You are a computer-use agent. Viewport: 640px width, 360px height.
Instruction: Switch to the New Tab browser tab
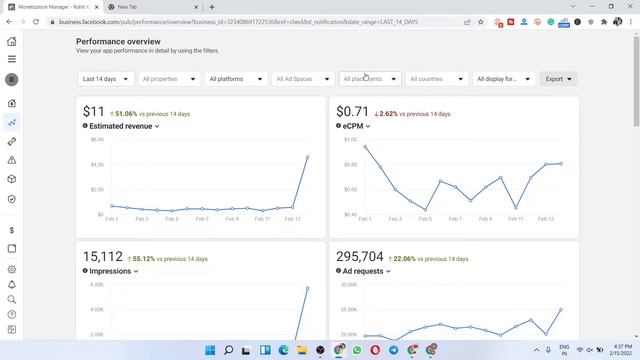pyautogui.click(x=153, y=7)
